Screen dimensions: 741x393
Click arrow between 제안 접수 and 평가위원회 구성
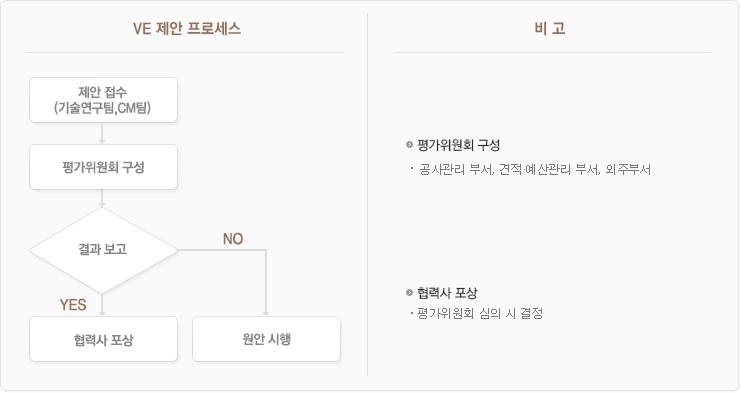pyautogui.click(x=102, y=134)
